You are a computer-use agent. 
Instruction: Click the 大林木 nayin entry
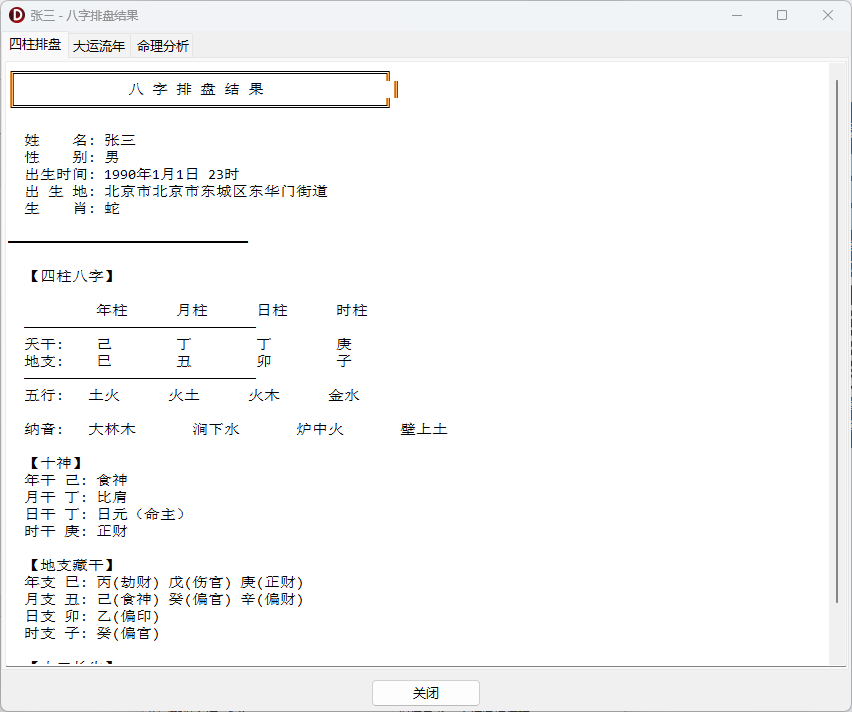pyautogui.click(x=113, y=428)
